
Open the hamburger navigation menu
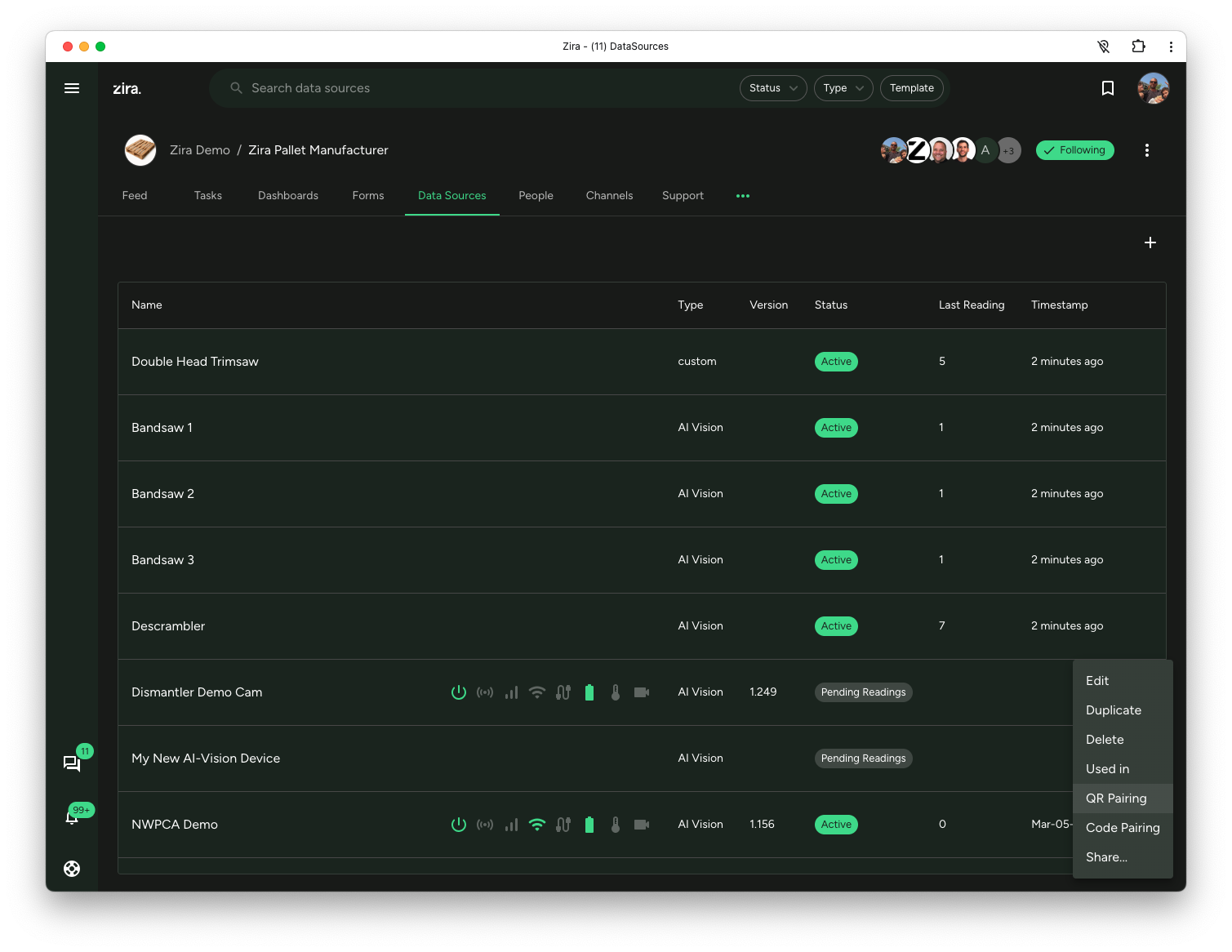pos(72,88)
